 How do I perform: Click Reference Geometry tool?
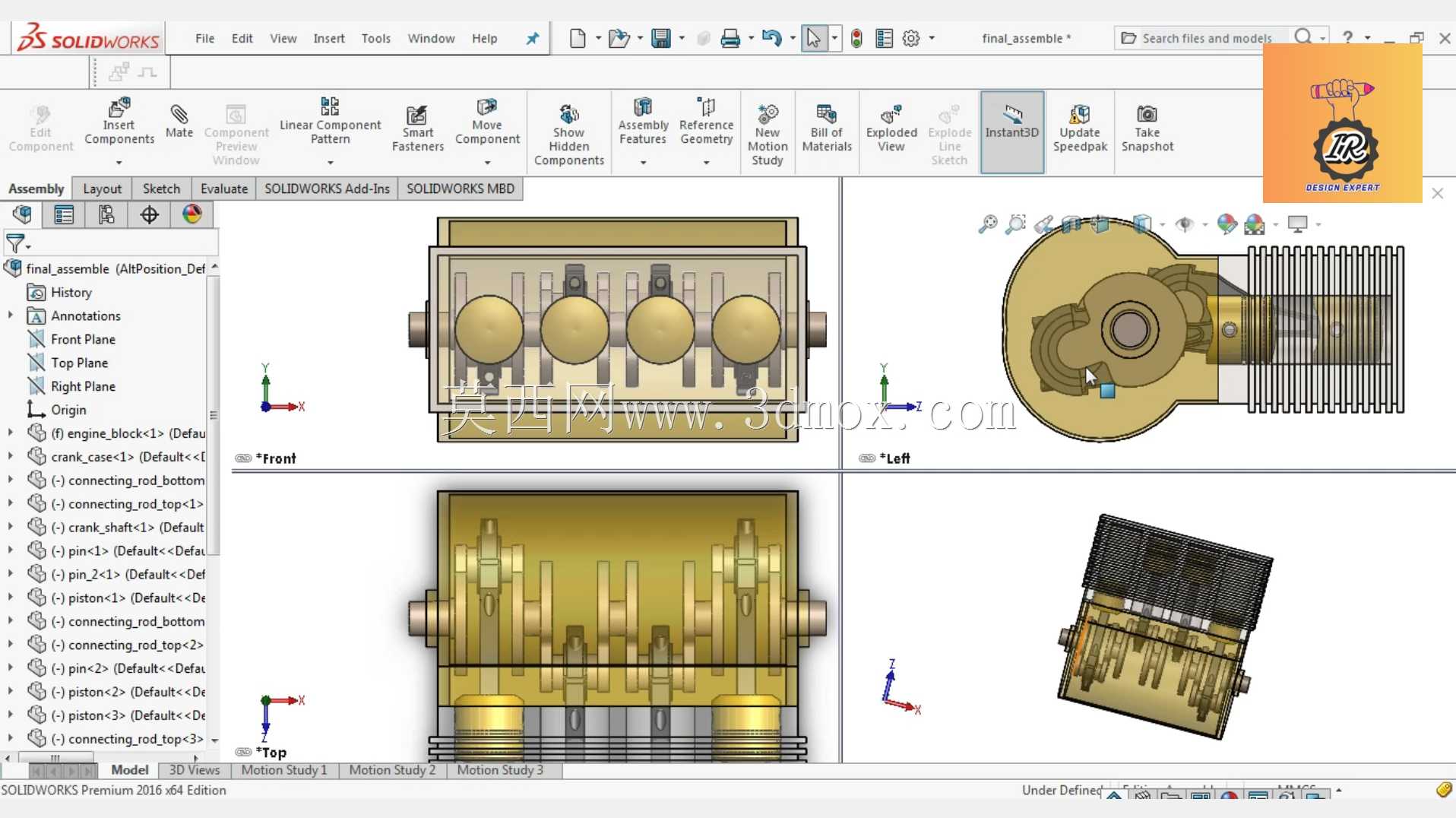click(707, 122)
